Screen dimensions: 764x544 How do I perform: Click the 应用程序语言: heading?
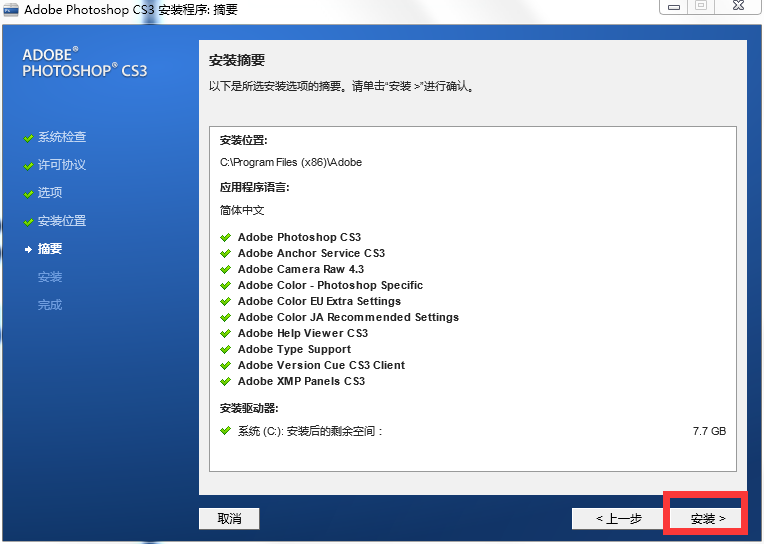pyautogui.click(x=254, y=188)
